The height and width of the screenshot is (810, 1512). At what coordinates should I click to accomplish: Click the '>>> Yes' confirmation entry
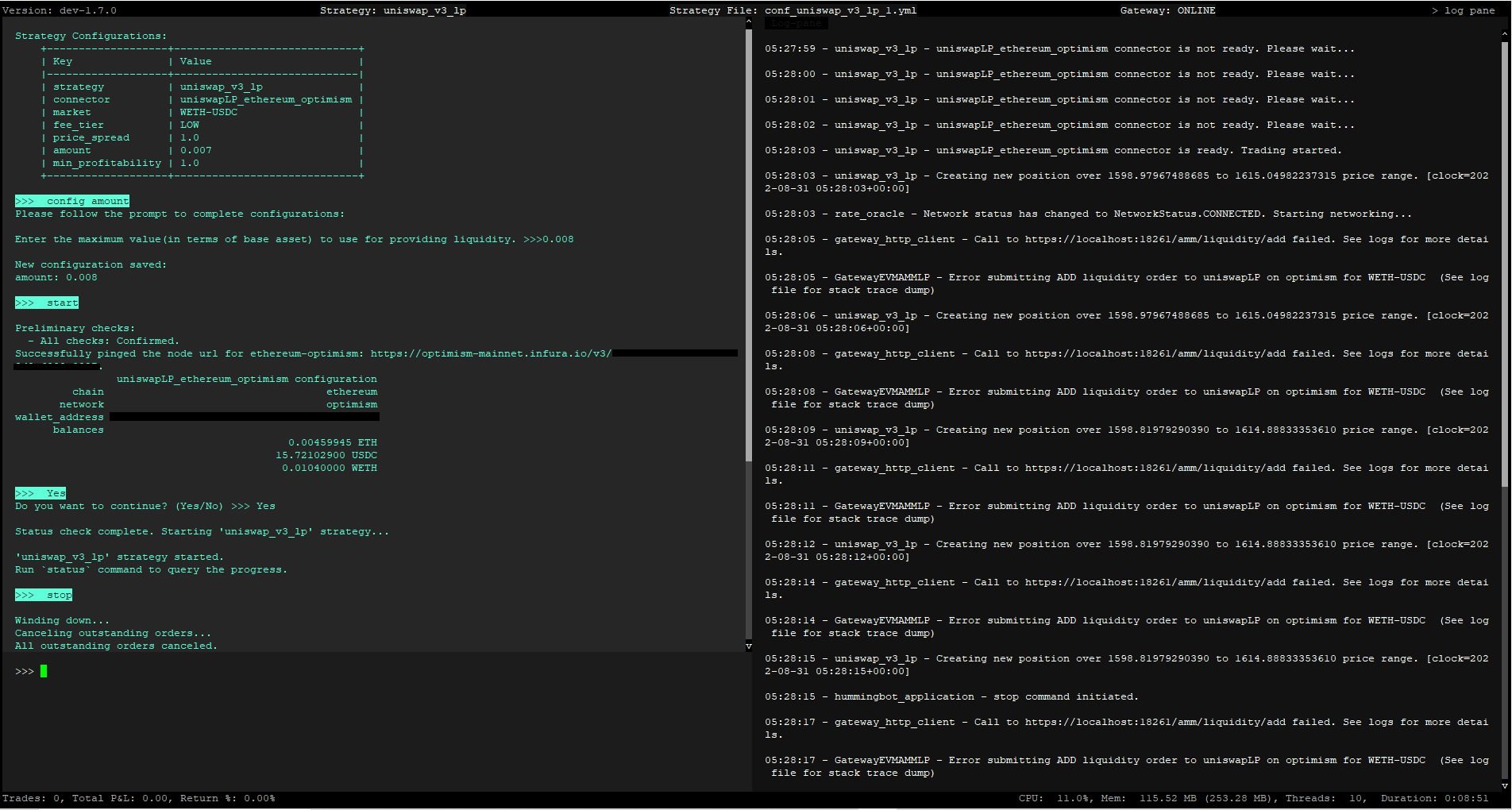pos(40,492)
